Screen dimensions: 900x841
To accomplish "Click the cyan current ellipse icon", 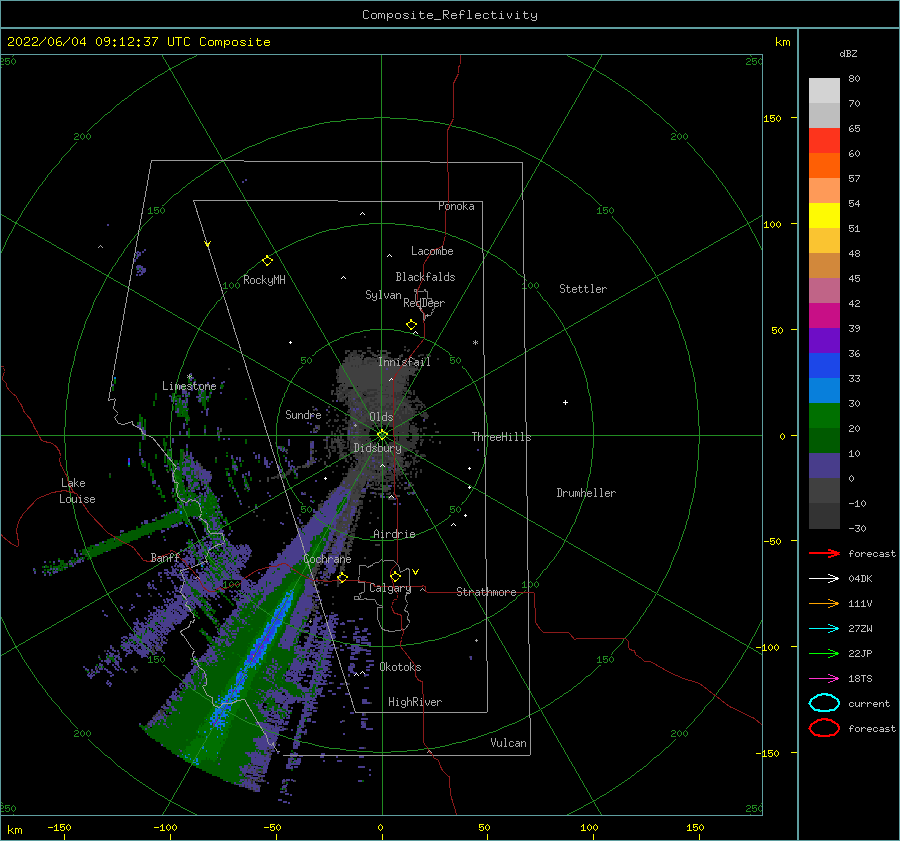I will coord(824,703).
